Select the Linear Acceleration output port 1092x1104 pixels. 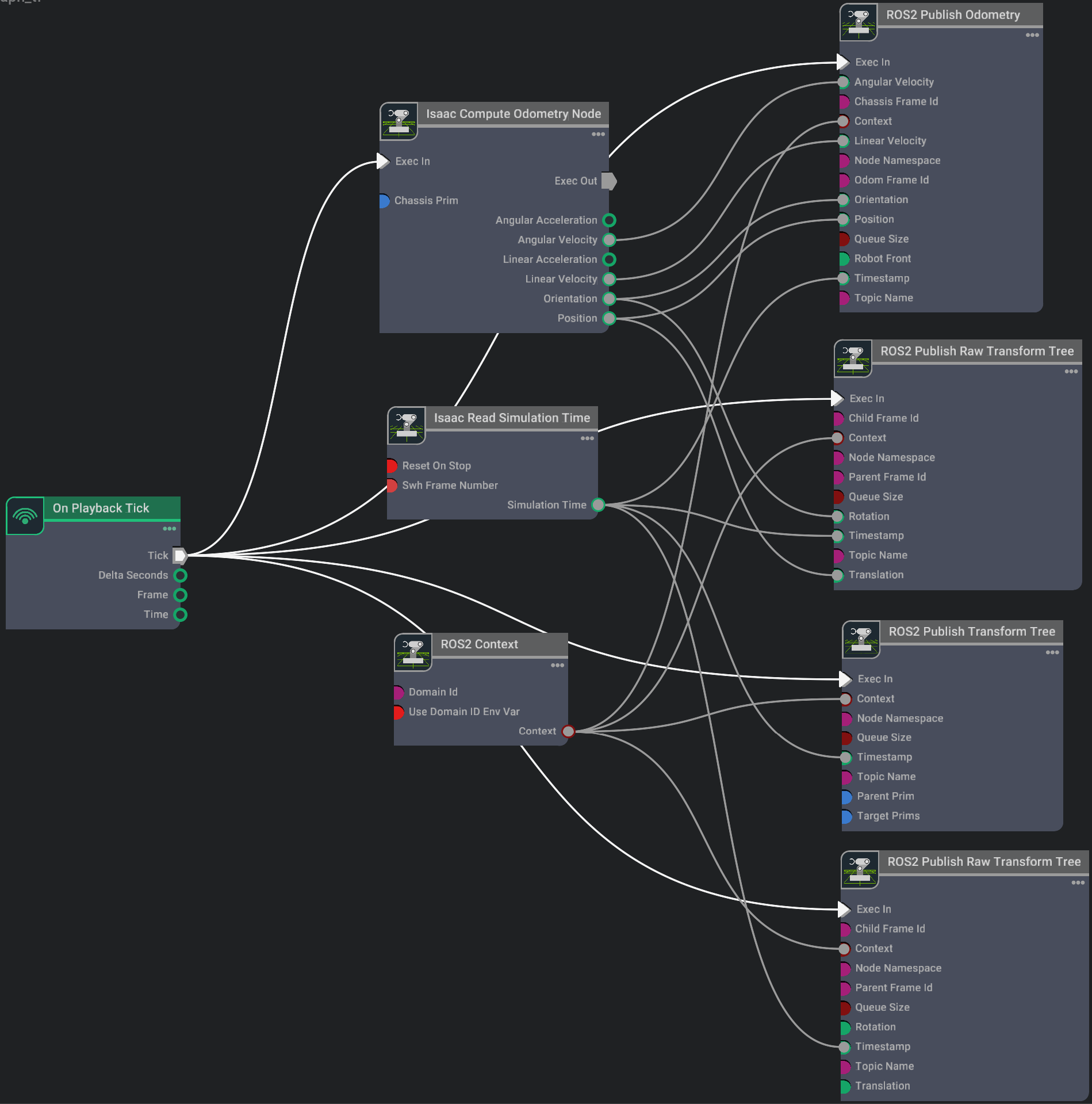(x=610, y=259)
